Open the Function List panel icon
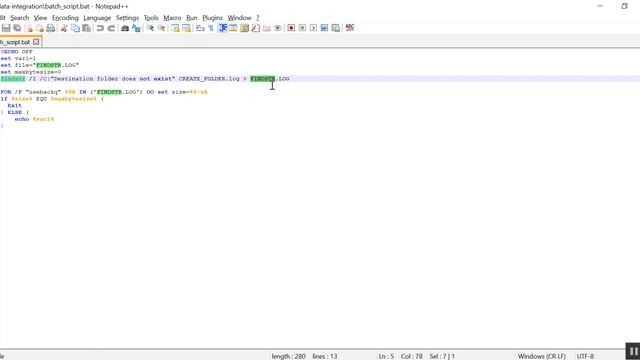This screenshot has height=360, width=640. (x=256, y=28)
